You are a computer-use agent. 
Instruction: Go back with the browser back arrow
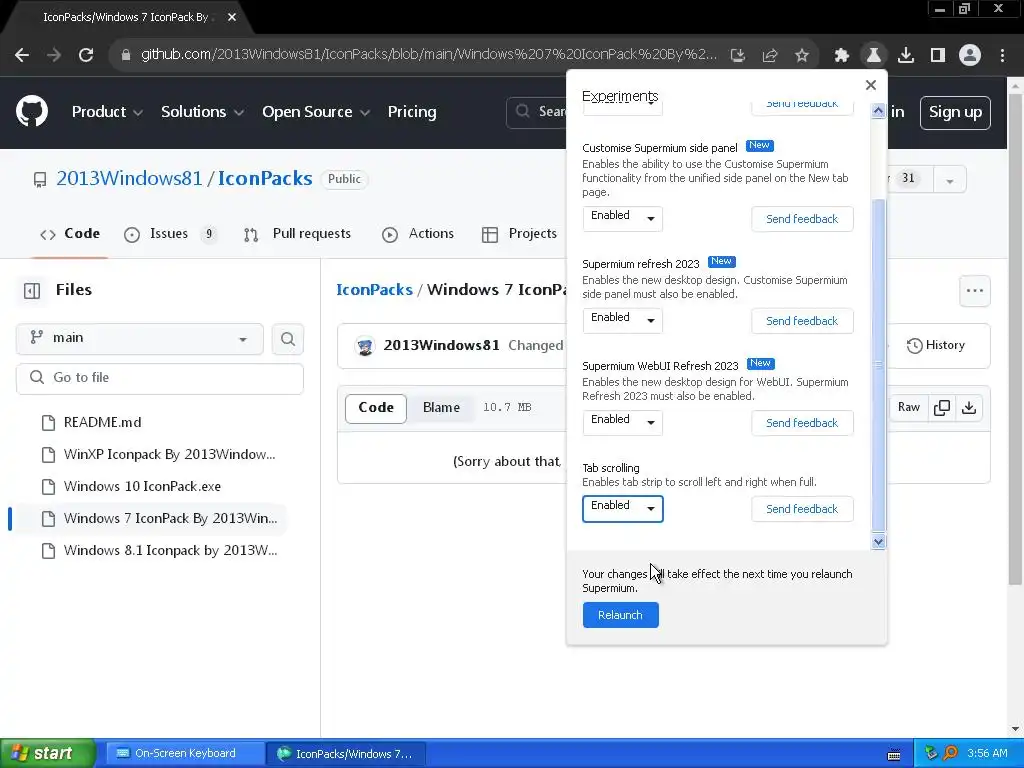click(22, 55)
